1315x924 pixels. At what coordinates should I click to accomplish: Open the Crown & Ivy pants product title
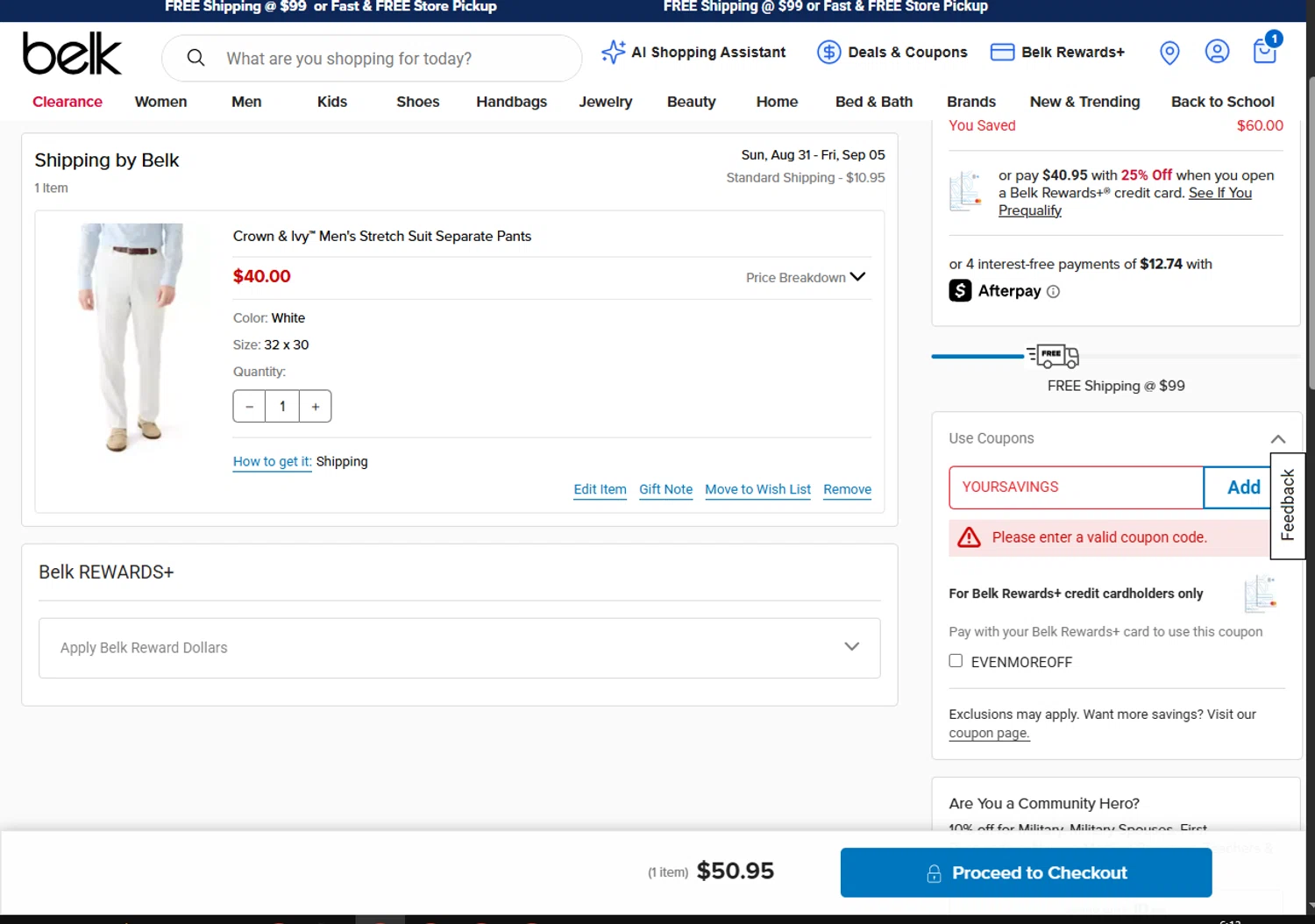pyautogui.click(x=382, y=237)
